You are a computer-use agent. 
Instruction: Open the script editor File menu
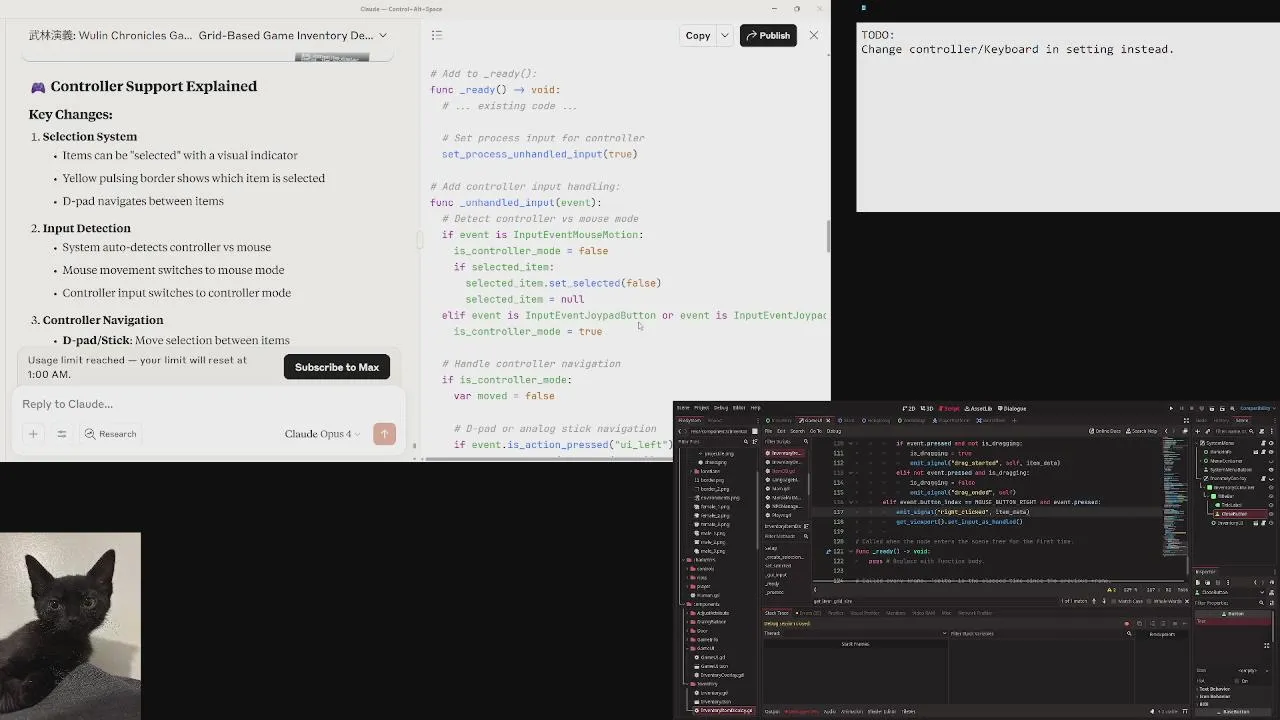(768, 431)
